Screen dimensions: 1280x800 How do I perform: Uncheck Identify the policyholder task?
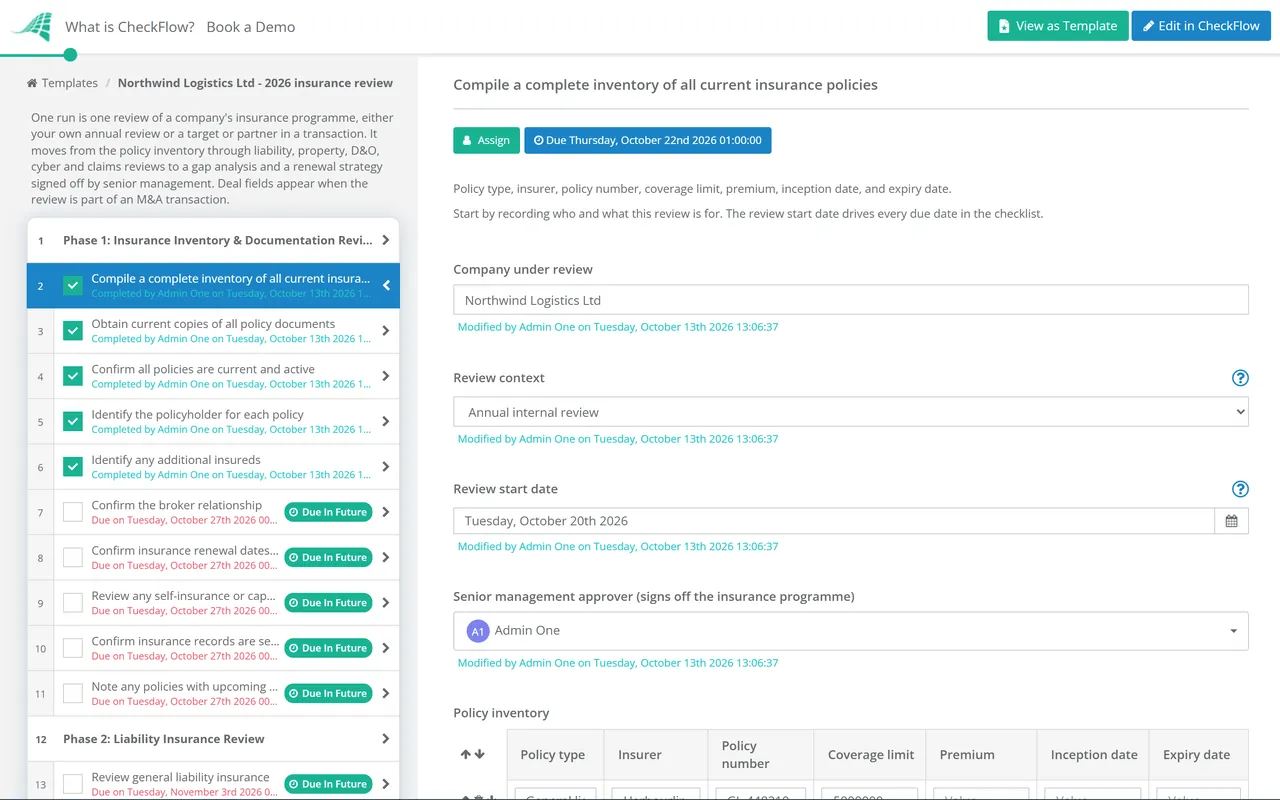point(73,422)
